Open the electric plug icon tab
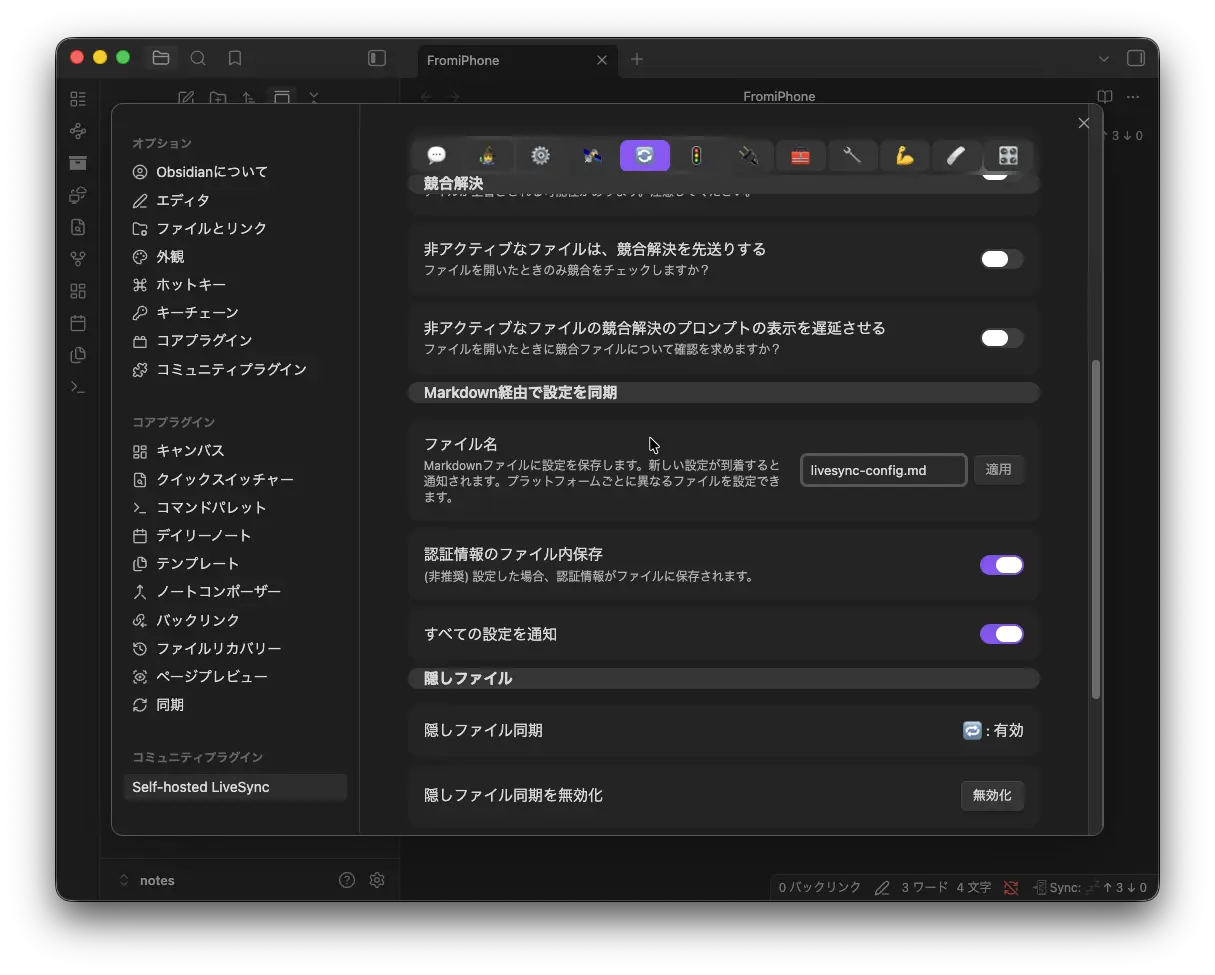1215x975 pixels. 748,155
